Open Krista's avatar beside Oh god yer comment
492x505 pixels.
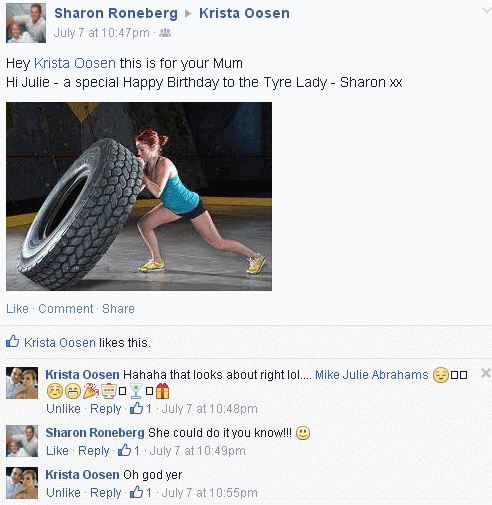[22, 483]
